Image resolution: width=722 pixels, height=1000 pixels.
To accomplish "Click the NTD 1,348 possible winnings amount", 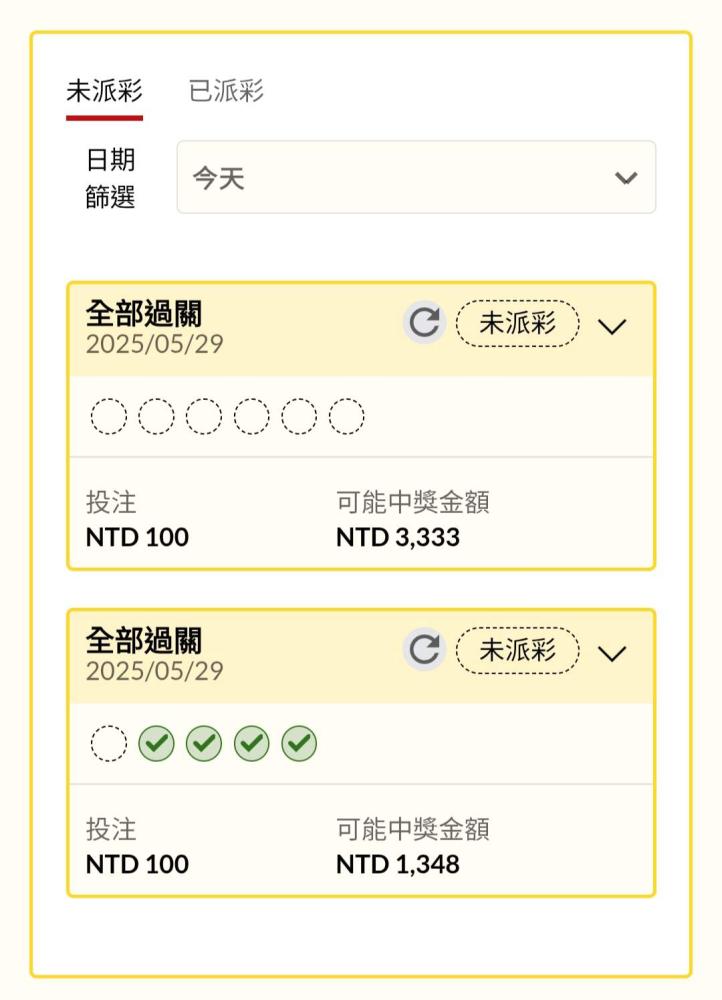I will click(x=398, y=864).
